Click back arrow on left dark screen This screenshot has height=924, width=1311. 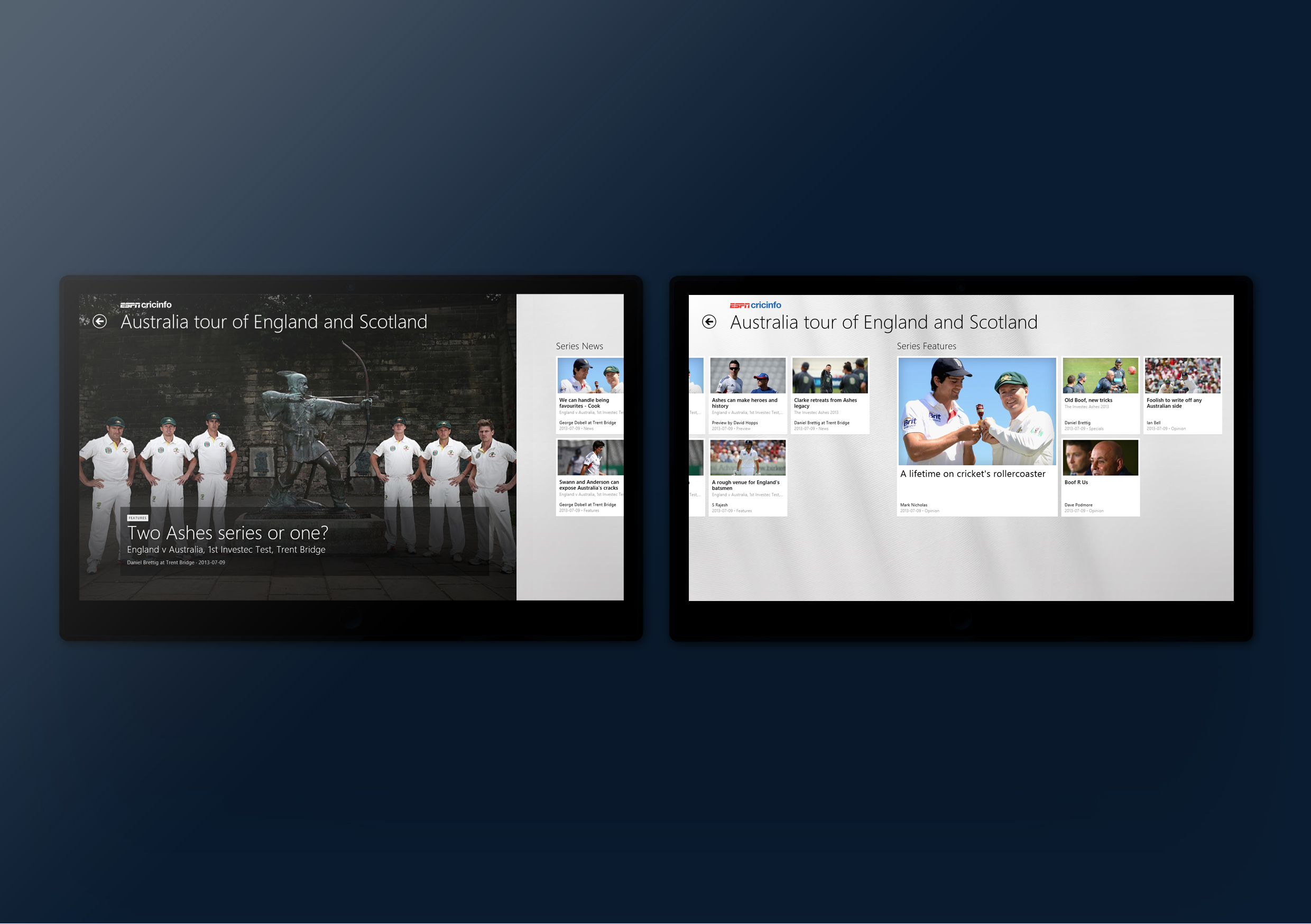tap(100, 321)
